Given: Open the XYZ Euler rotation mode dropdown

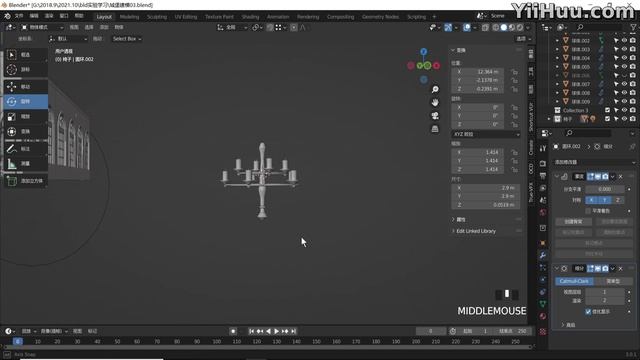Looking at the screenshot, I should tap(486, 134).
